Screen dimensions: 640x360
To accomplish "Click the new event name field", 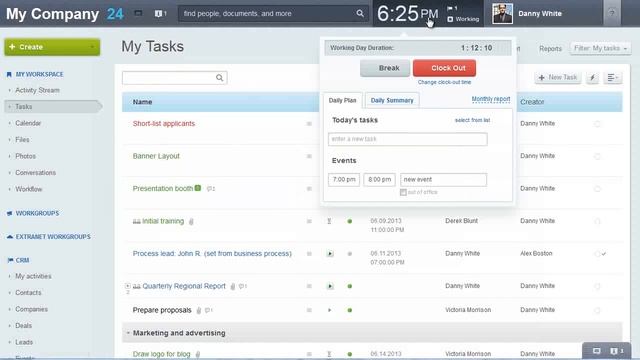I will point(443,180).
